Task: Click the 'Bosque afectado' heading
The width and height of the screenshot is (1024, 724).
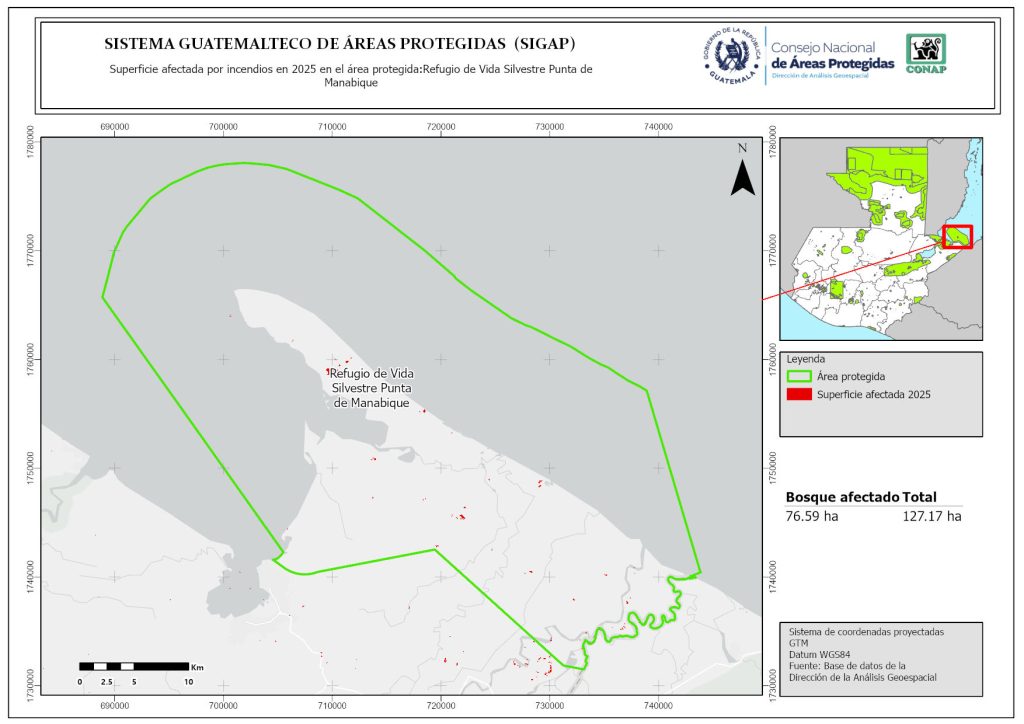Action: click(842, 498)
